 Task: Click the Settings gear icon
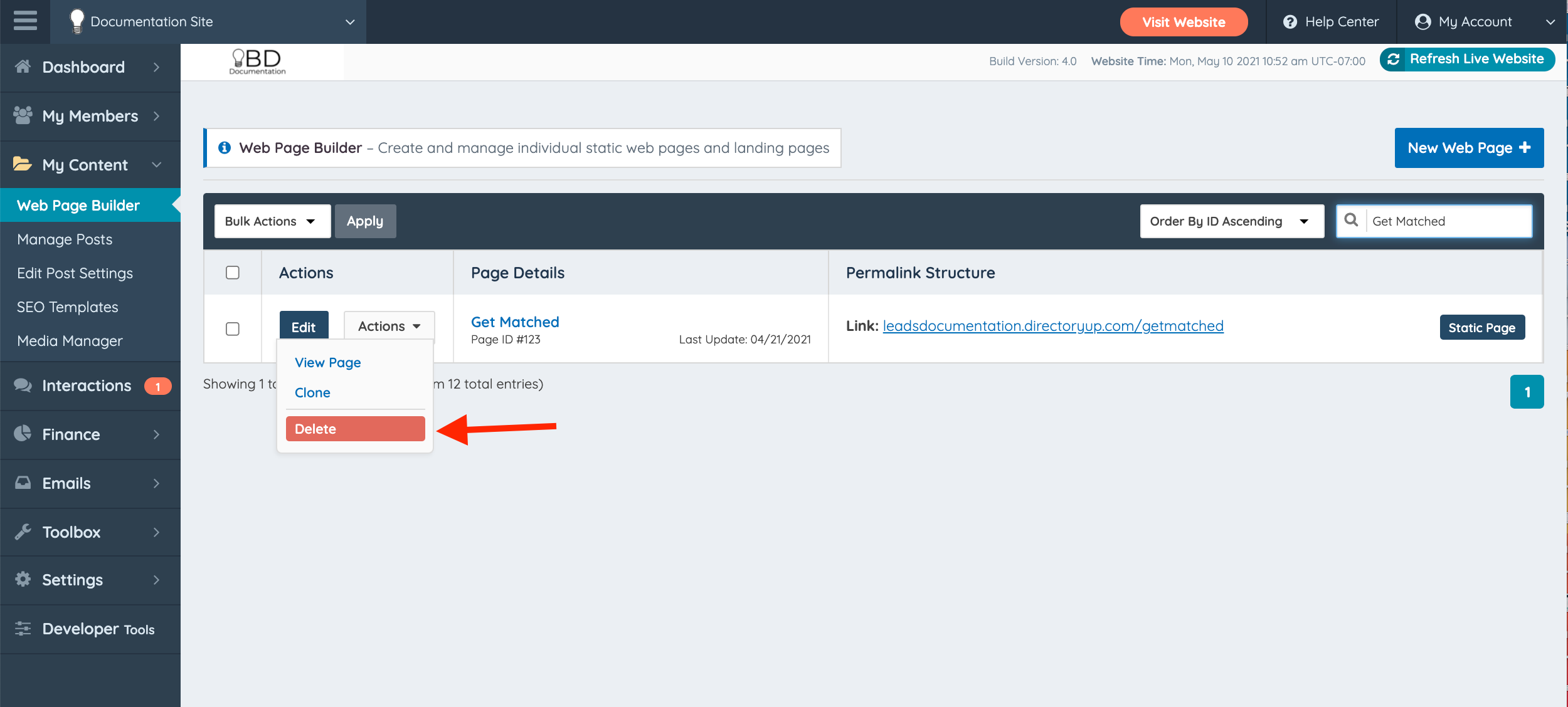coord(23,579)
